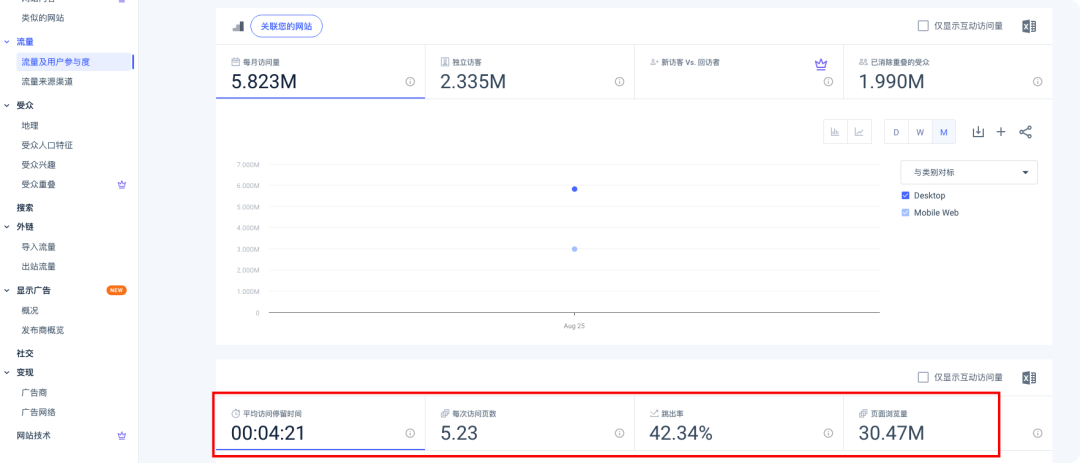
Task: Open info icon for 跳出率
Action: point(829,433)
